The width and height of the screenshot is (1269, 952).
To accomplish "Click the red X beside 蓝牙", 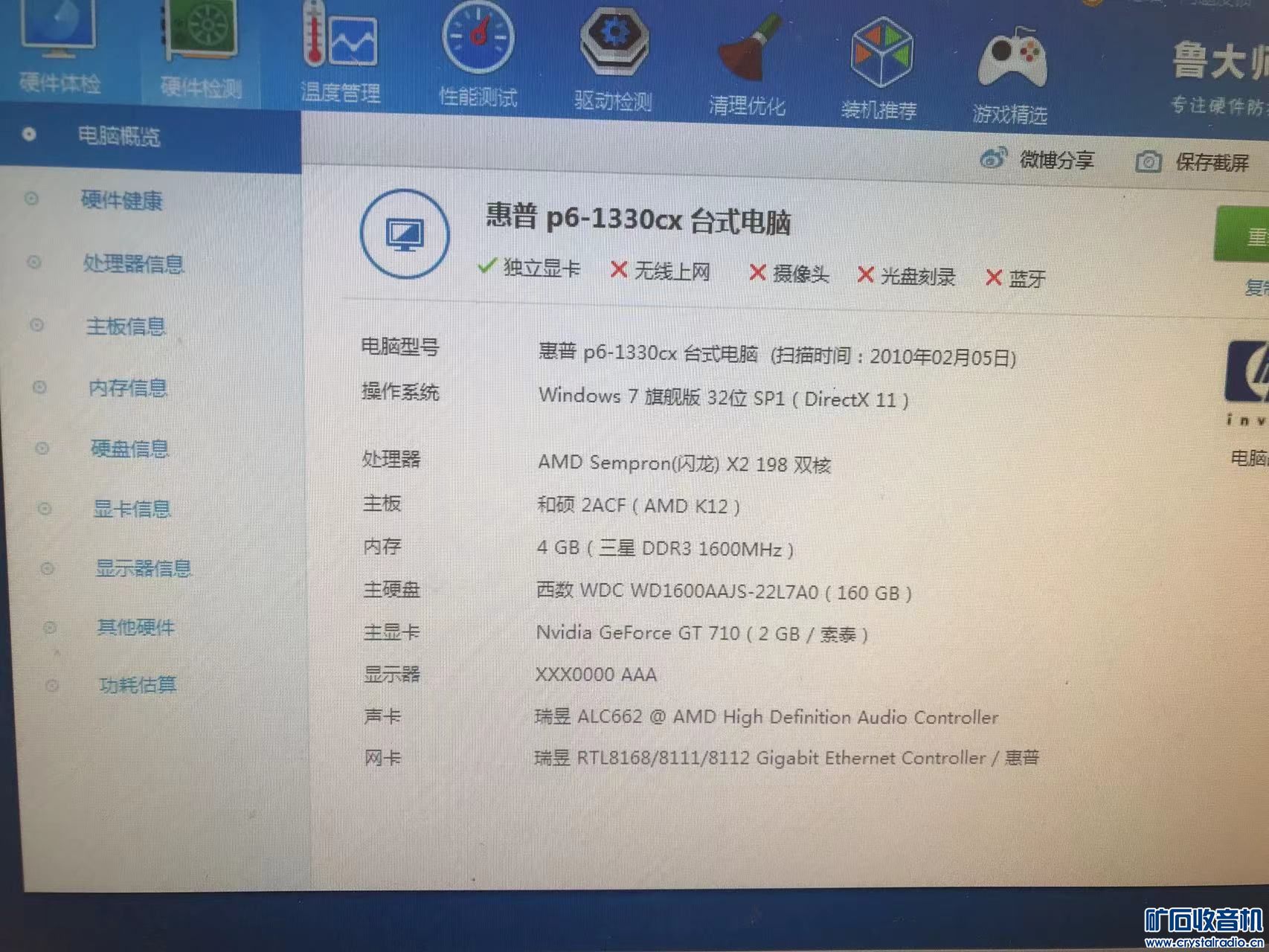I will (993, 278).
